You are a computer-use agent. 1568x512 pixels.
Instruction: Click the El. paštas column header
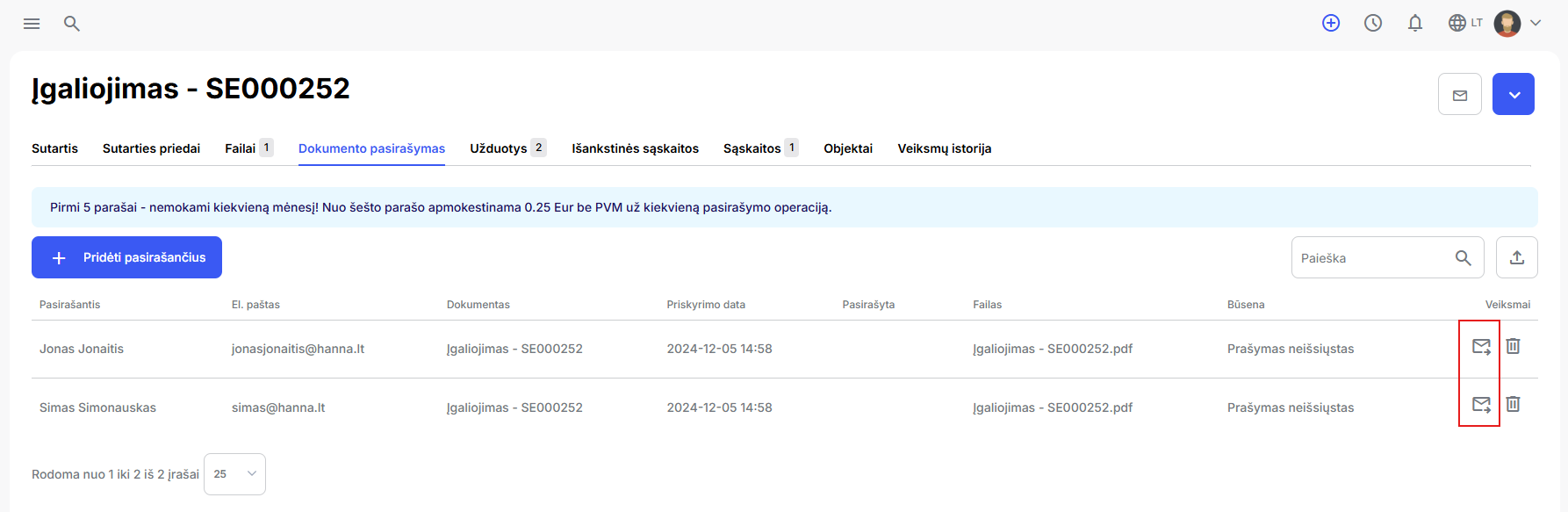[255, 305]
